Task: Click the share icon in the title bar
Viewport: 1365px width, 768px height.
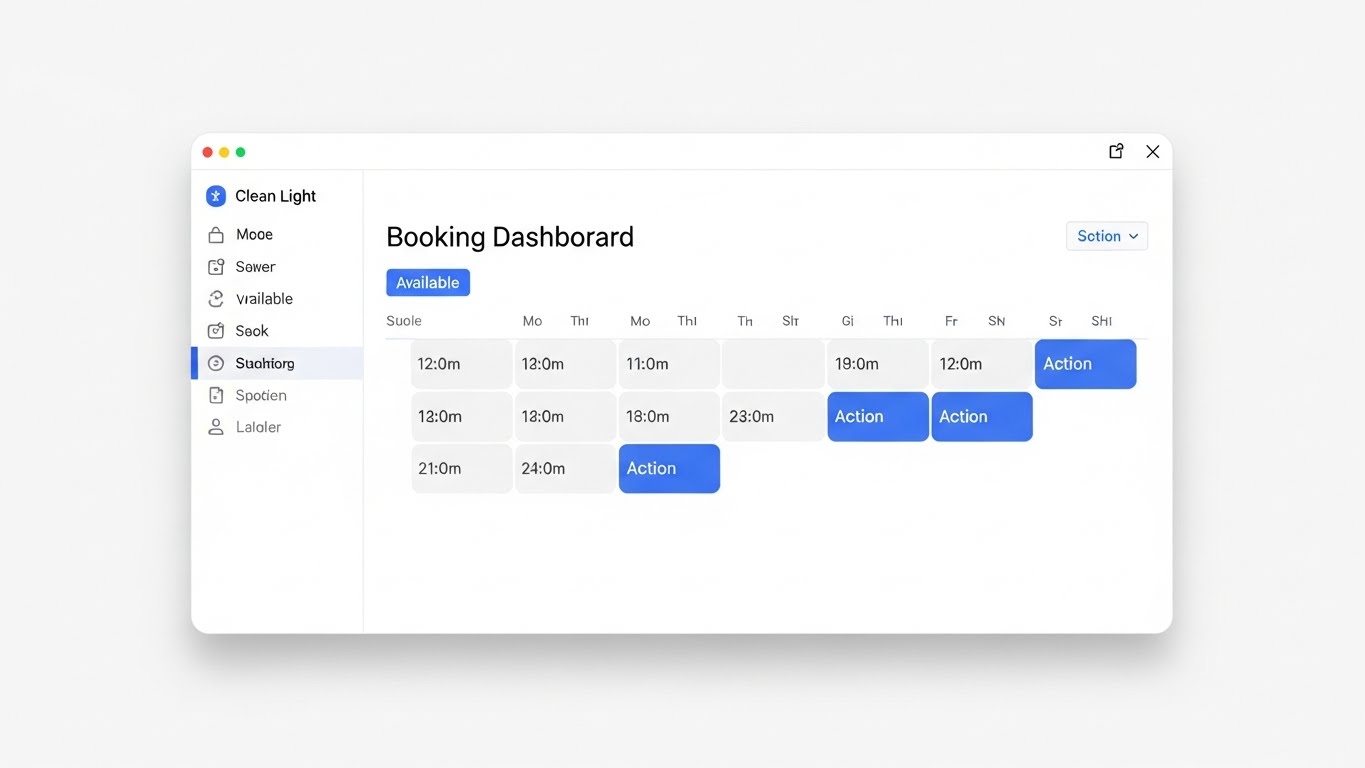Action: 1115,150
